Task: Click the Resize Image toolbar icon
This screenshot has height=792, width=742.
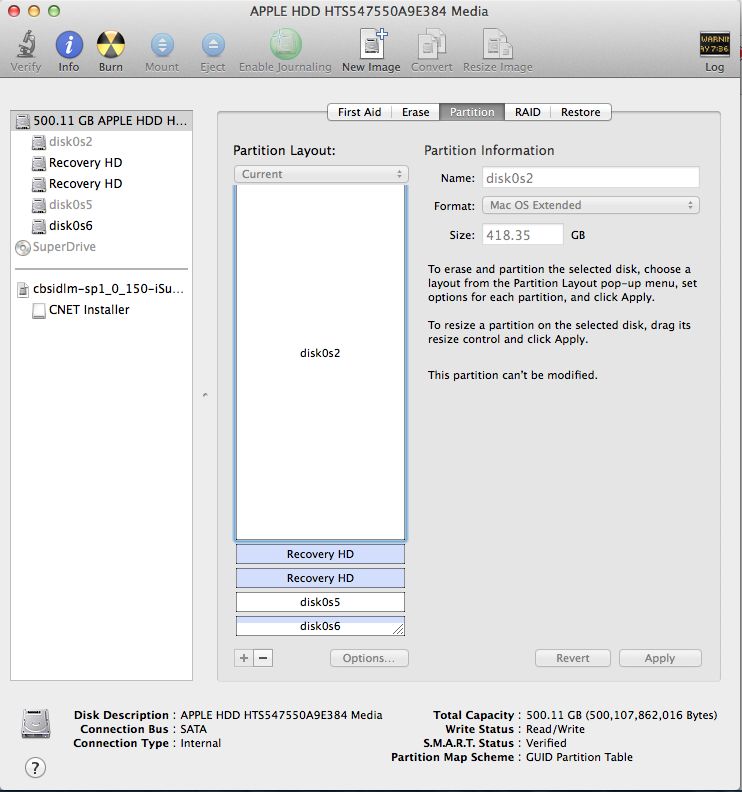Action: click(x=498, y=44)
